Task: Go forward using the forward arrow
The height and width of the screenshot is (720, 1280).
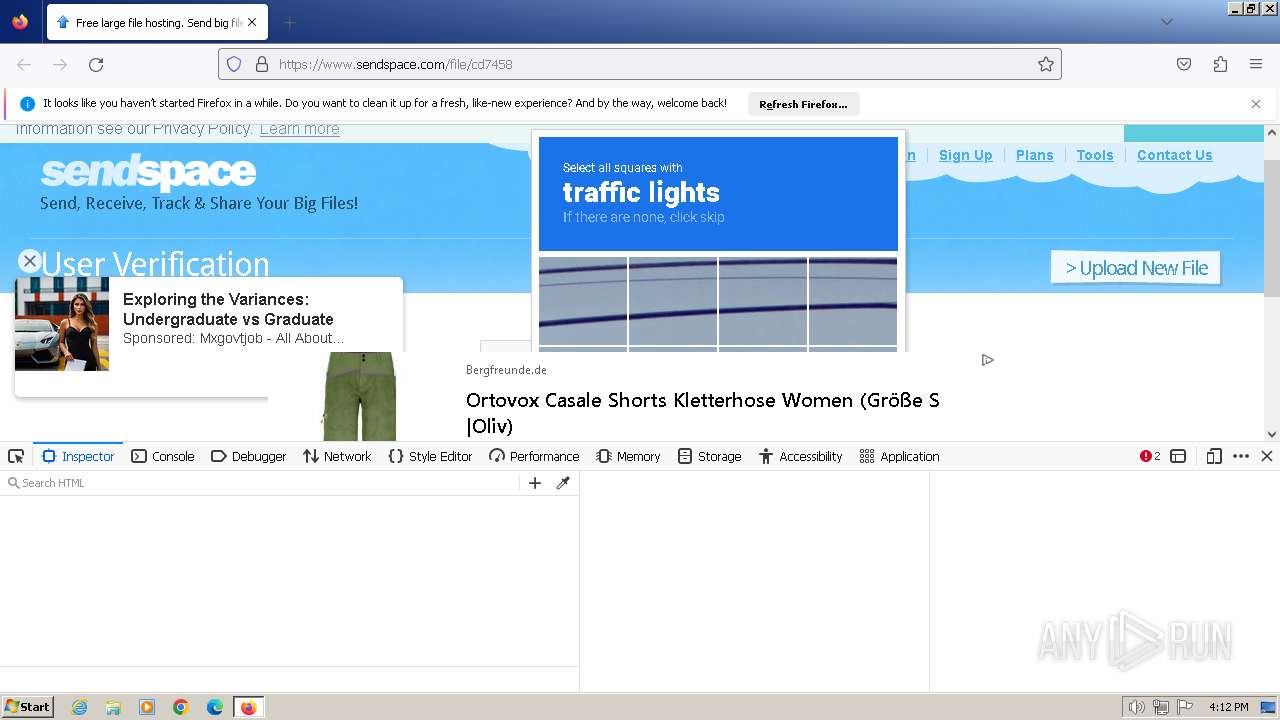Action: pyautogui.click(x=60, y=64)
